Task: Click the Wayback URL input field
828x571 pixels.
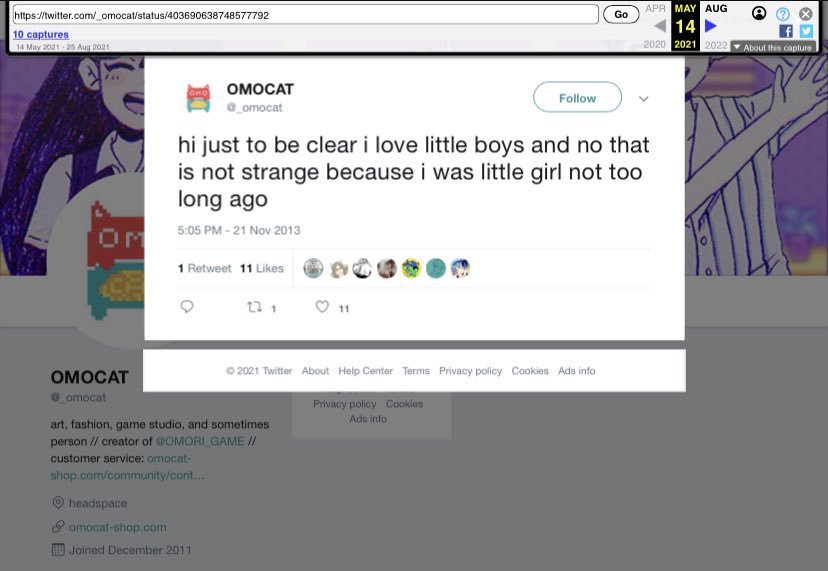Action: pos(305,15)
